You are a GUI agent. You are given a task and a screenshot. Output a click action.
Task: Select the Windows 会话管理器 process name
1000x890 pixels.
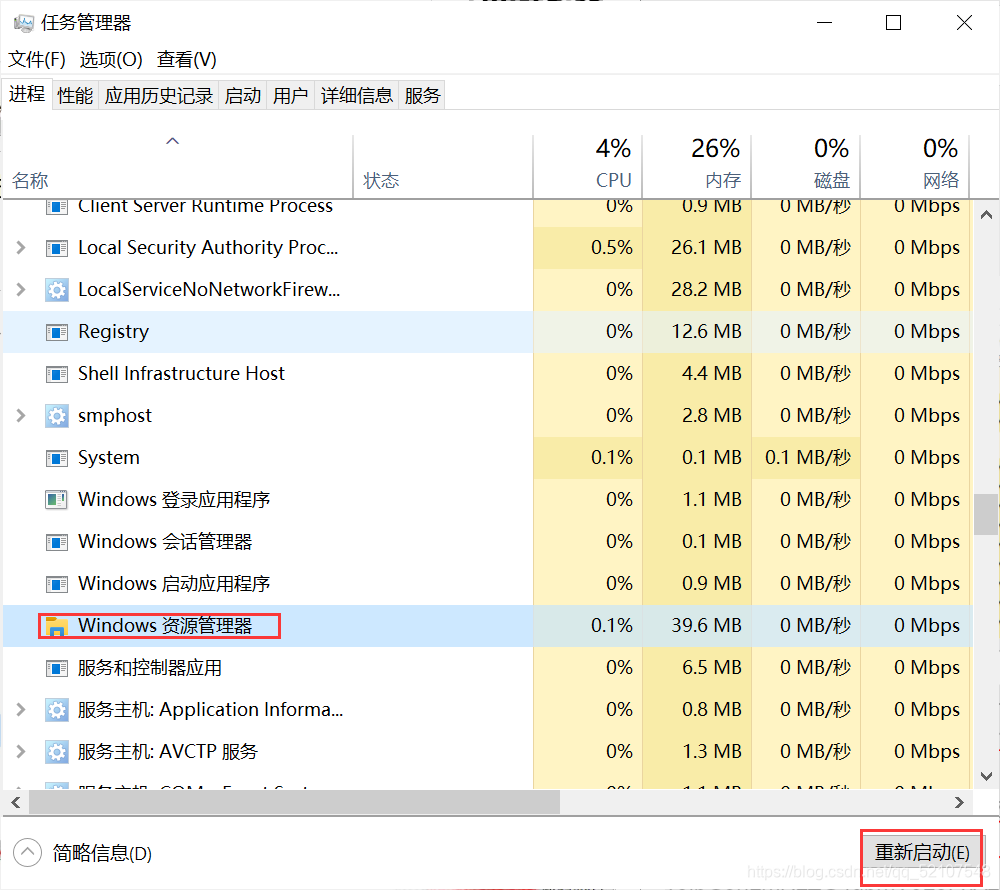pos(165,542)
